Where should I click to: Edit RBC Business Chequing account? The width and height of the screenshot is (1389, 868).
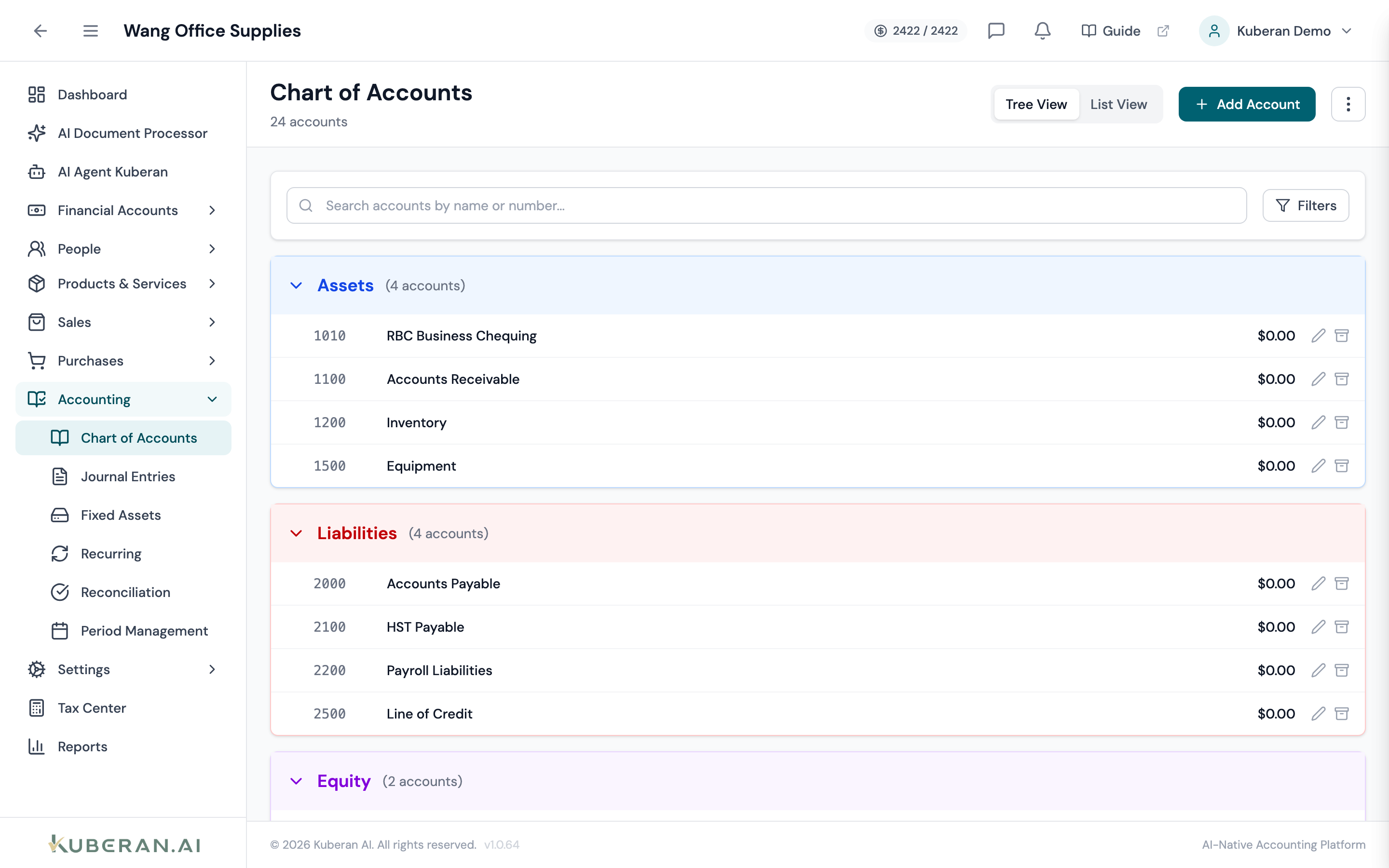[1319, 336]
